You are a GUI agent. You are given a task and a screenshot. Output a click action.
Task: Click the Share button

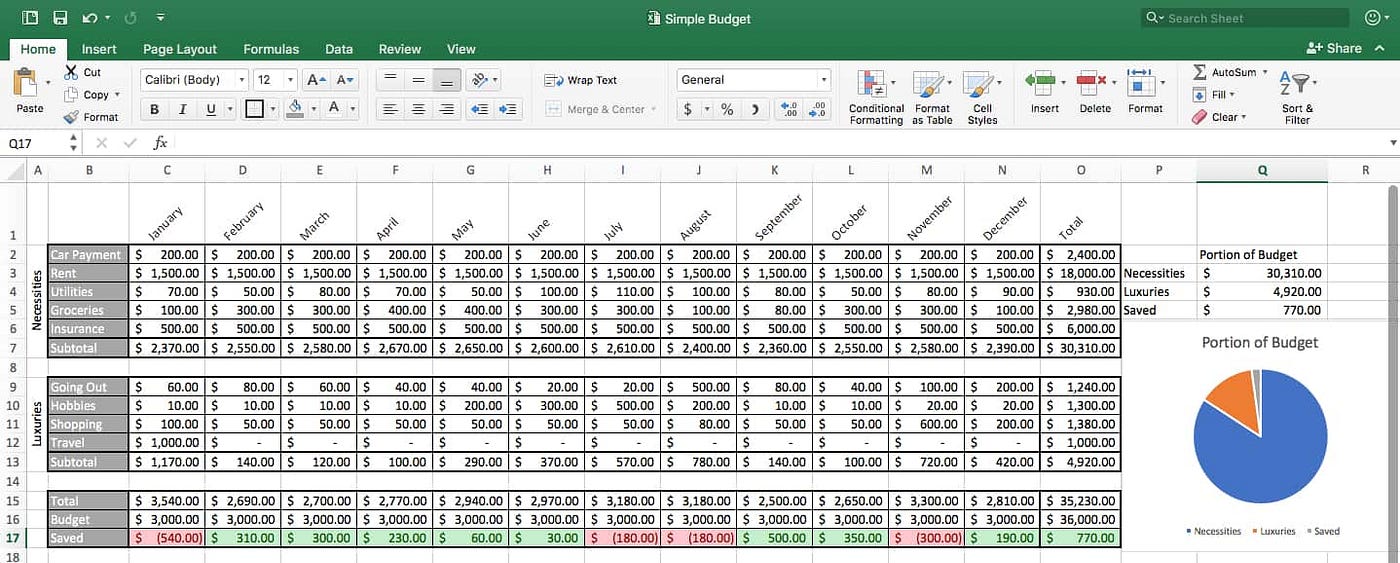1334,48
